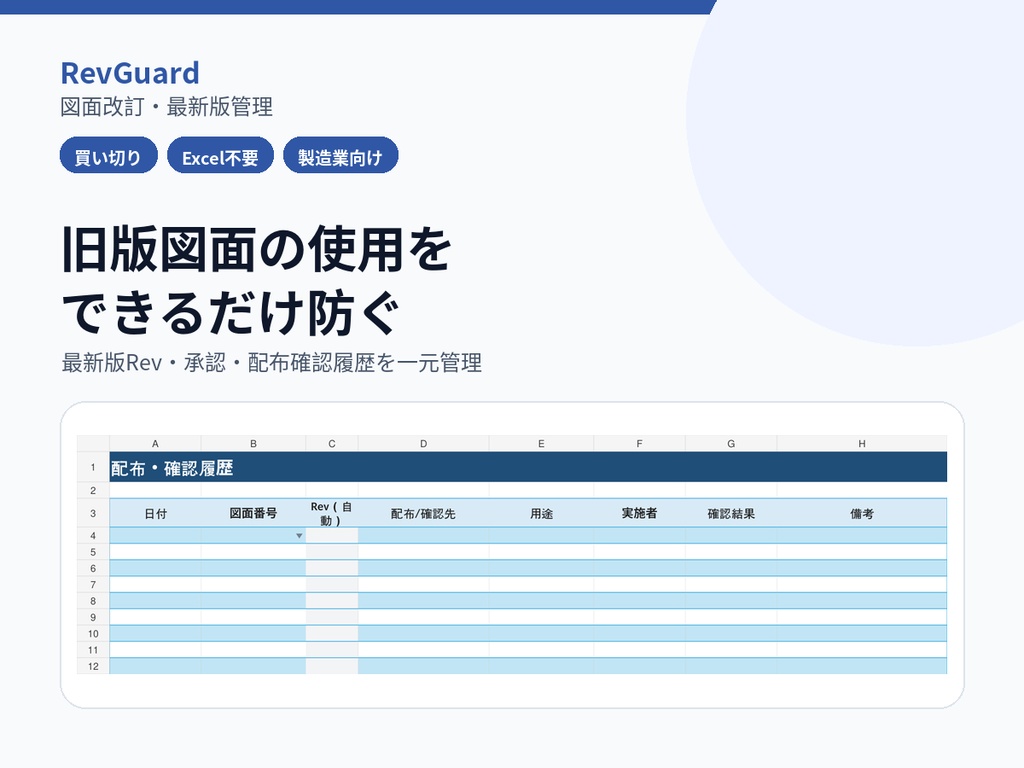Select spreadsheet column G header
The height and width of the screenshot is (768, 1024).
point(731,443)
